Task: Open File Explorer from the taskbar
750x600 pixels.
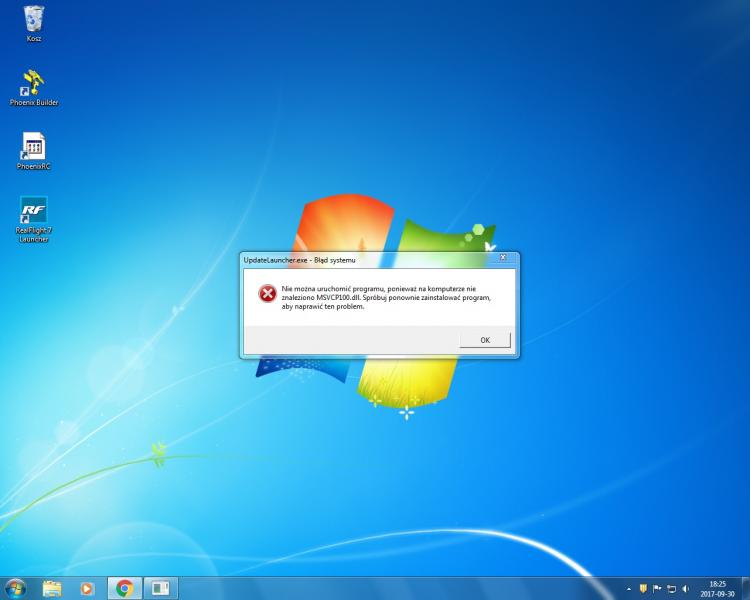Action: 52,588
